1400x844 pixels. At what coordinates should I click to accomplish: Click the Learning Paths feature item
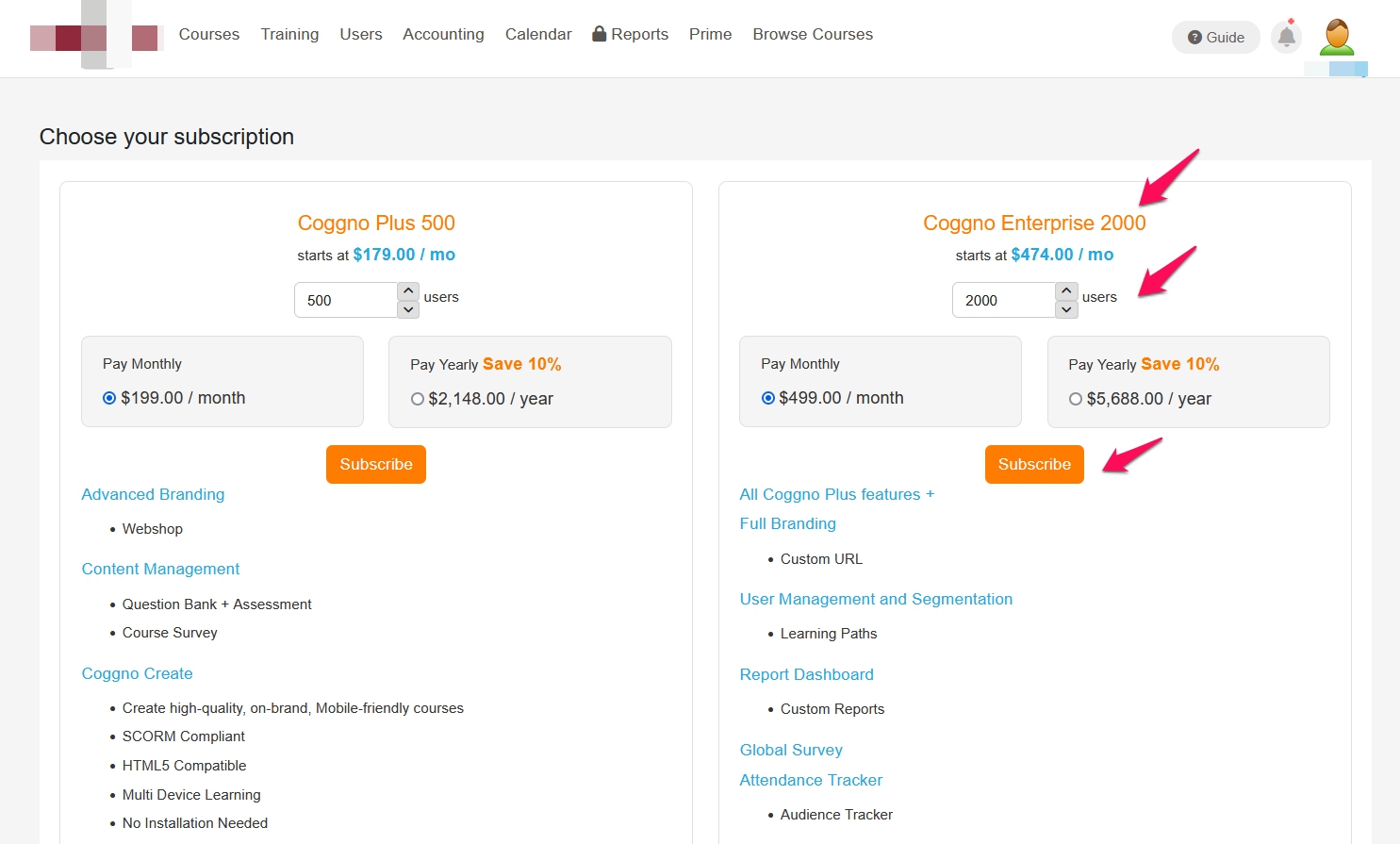(x=829, y=634)
